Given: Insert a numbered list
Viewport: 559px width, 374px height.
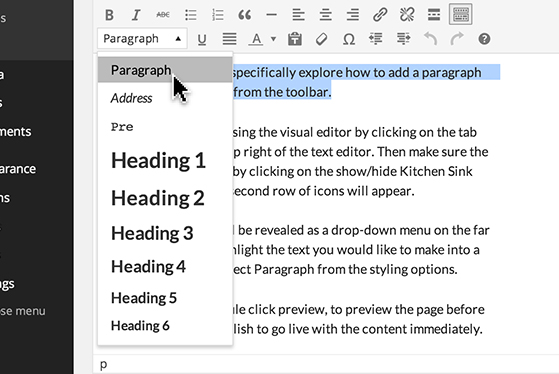Looking at the screenshot, I should tap(218, 15).
